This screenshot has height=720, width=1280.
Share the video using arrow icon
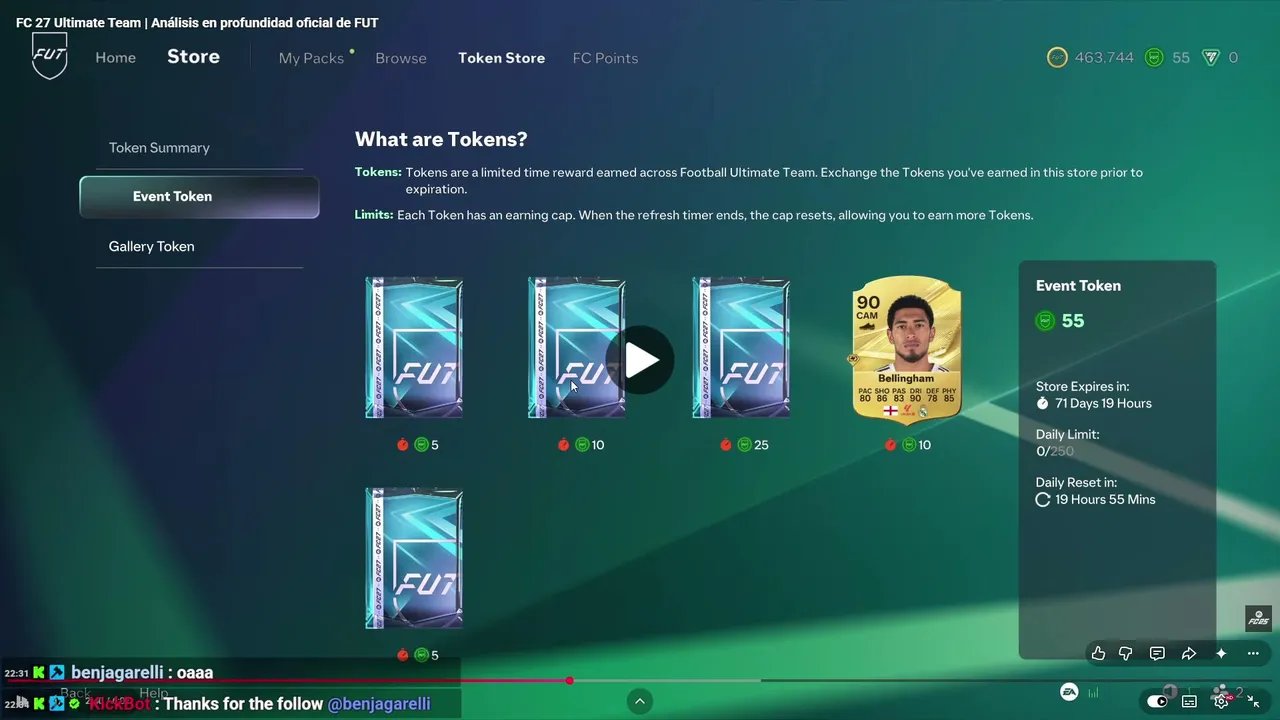point(1189,653)
